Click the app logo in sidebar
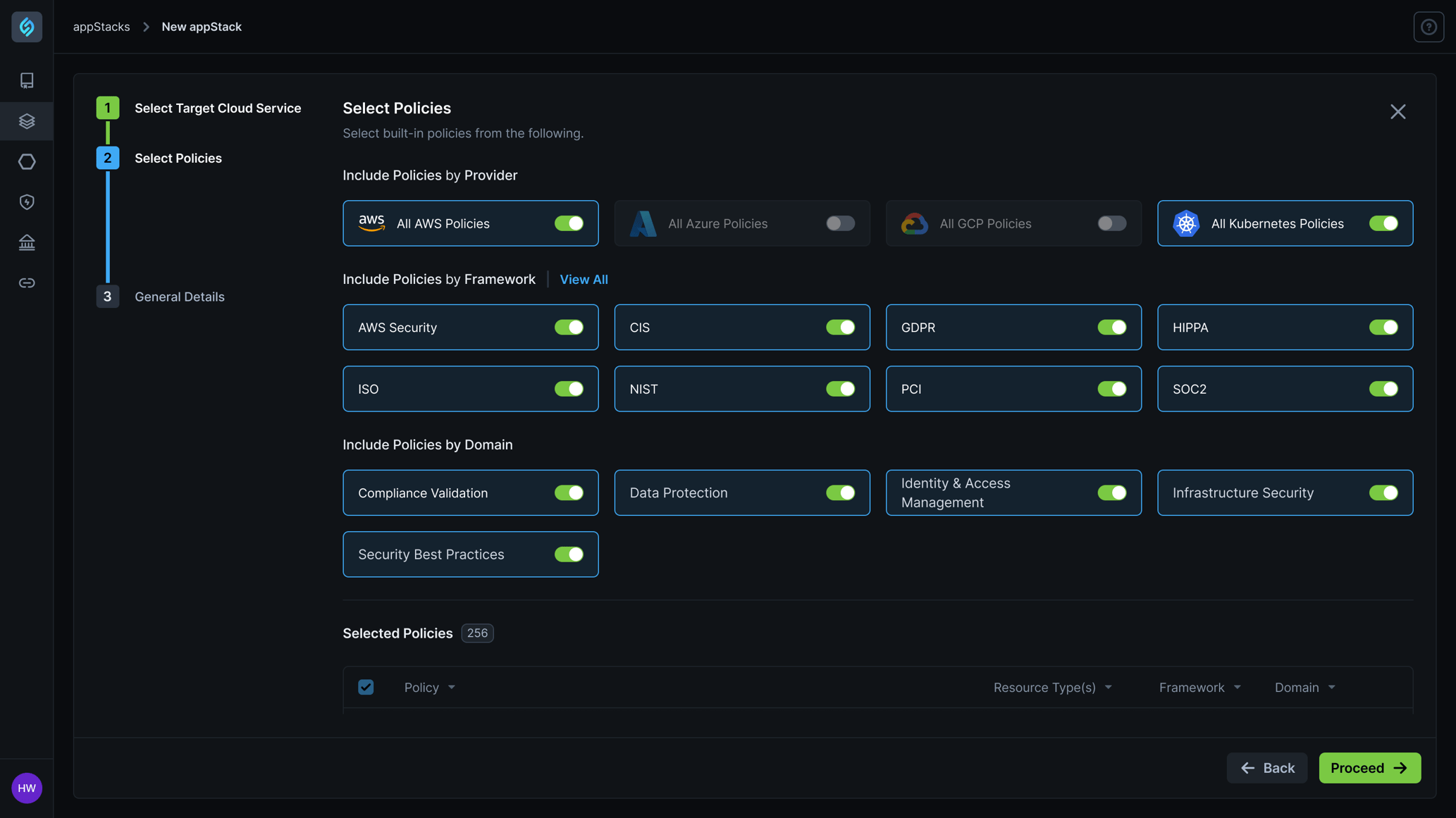1456x818 pixels. coord(27,27)
